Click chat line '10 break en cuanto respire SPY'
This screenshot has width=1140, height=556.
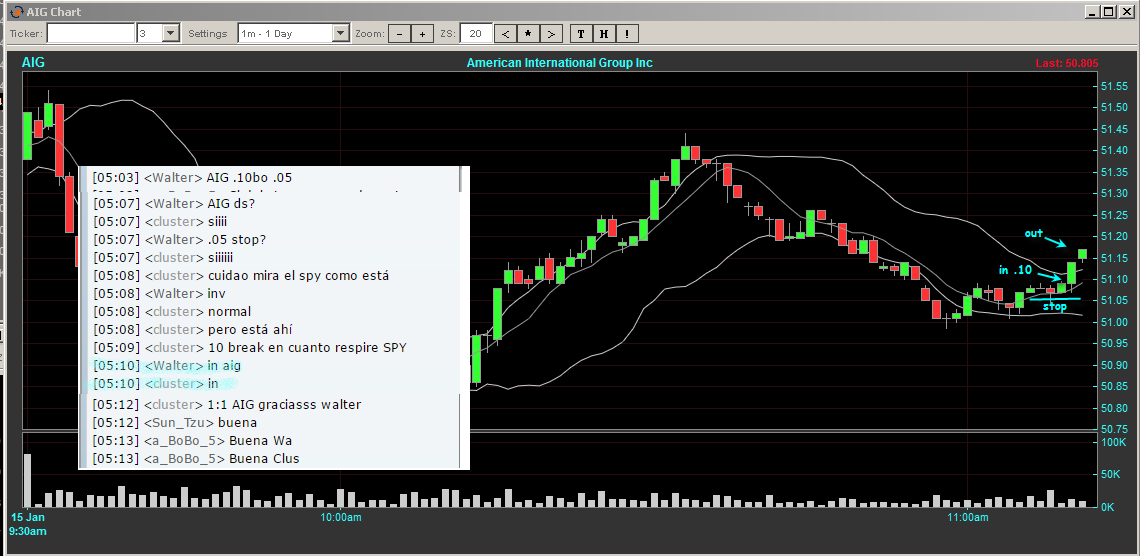coord(250,347)
